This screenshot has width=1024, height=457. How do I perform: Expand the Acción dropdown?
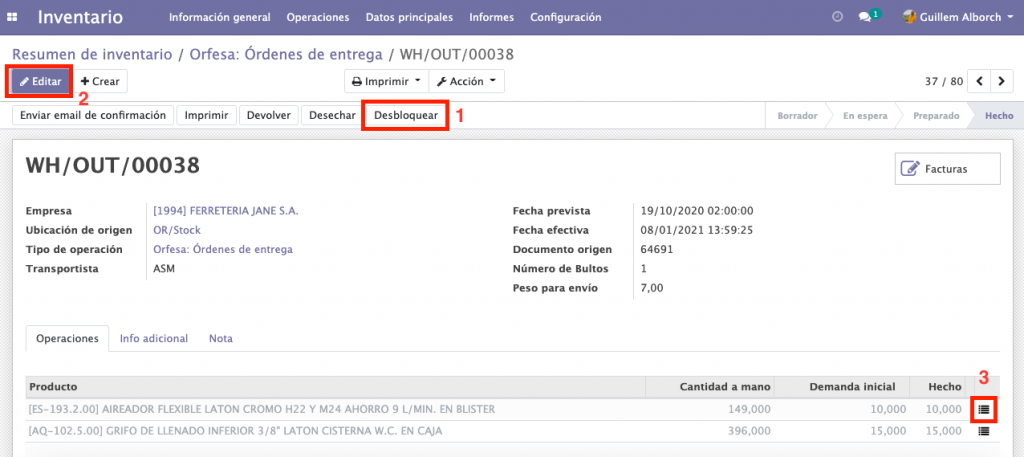467,81
